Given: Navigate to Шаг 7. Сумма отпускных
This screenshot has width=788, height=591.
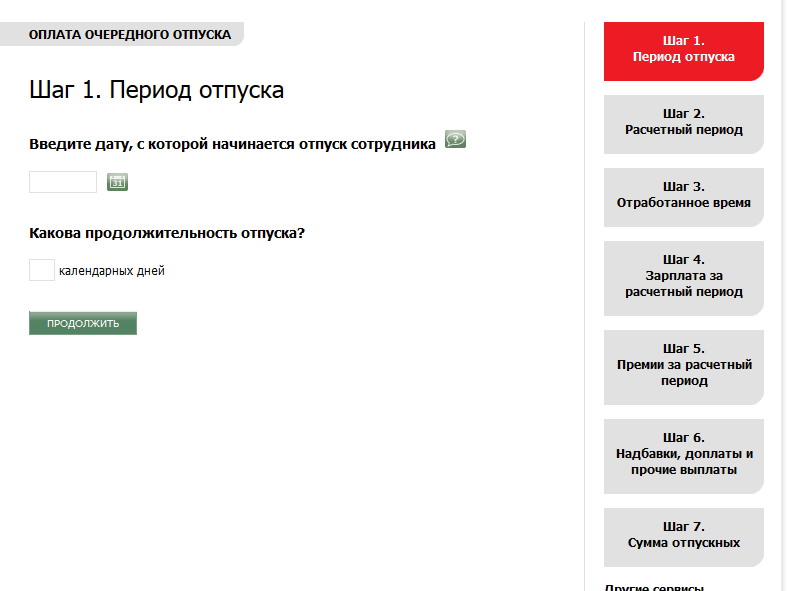Looking at the screenshot, I should point(683,535).
